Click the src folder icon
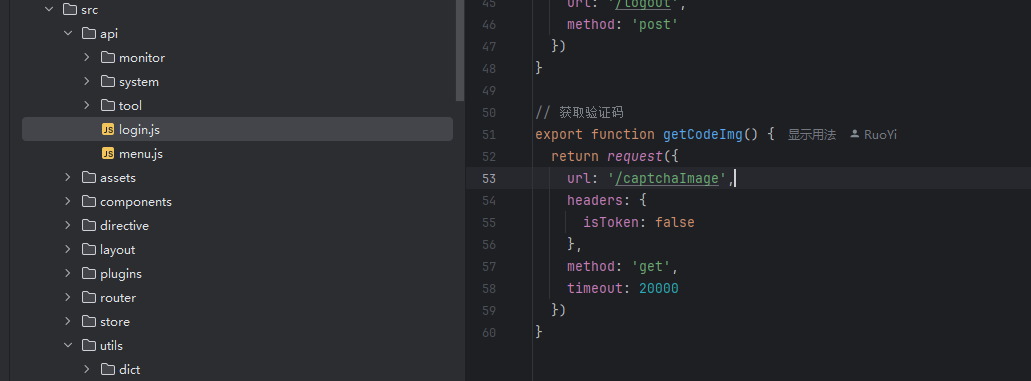The width and height of the screenshot is (1031, 381). tap(70, 10)
